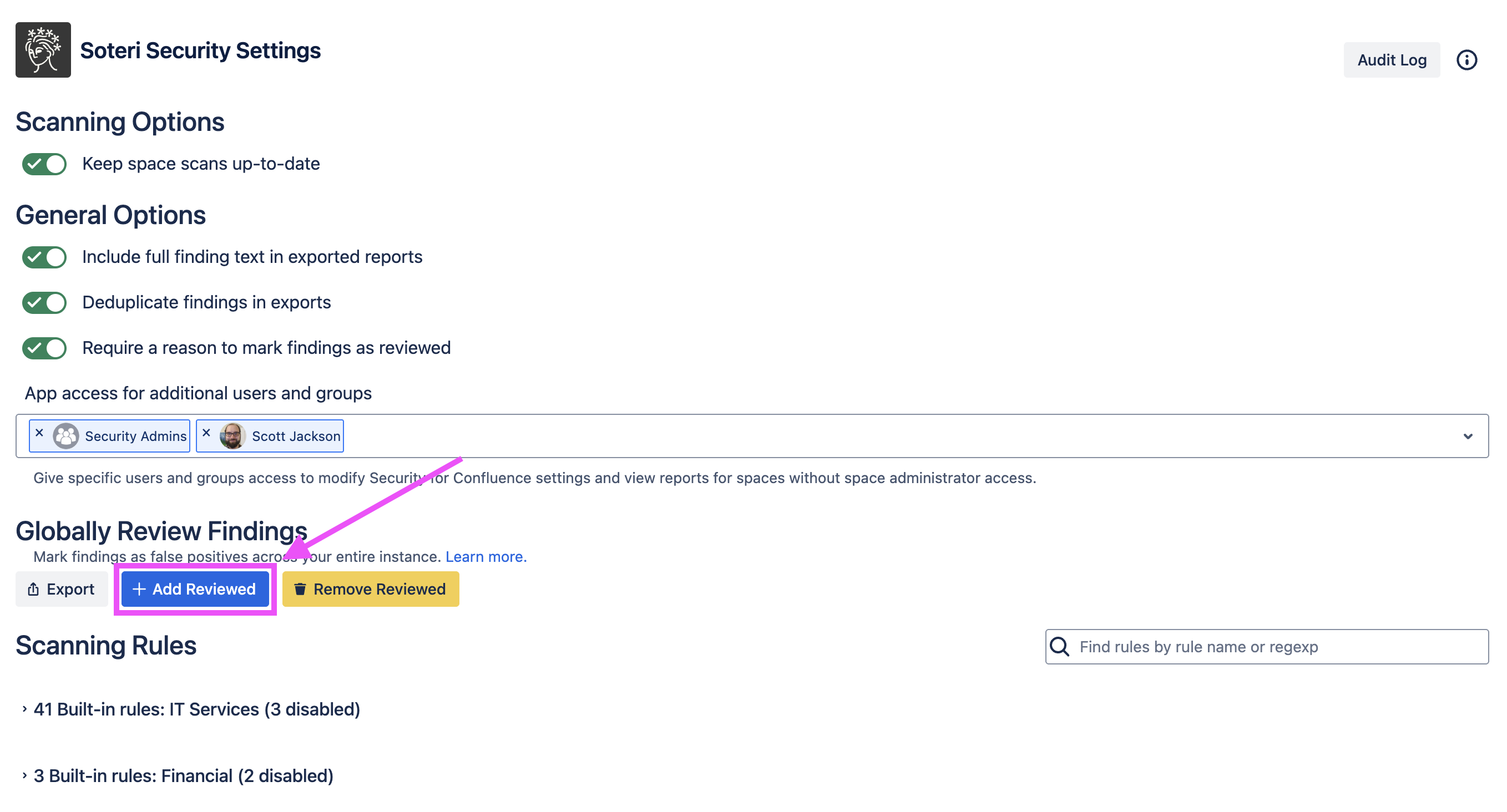Follow the Learn more link
Image resolution: width=1507 pixels, height=812 pixels.
pyautogui.click(x=486, y=556)
